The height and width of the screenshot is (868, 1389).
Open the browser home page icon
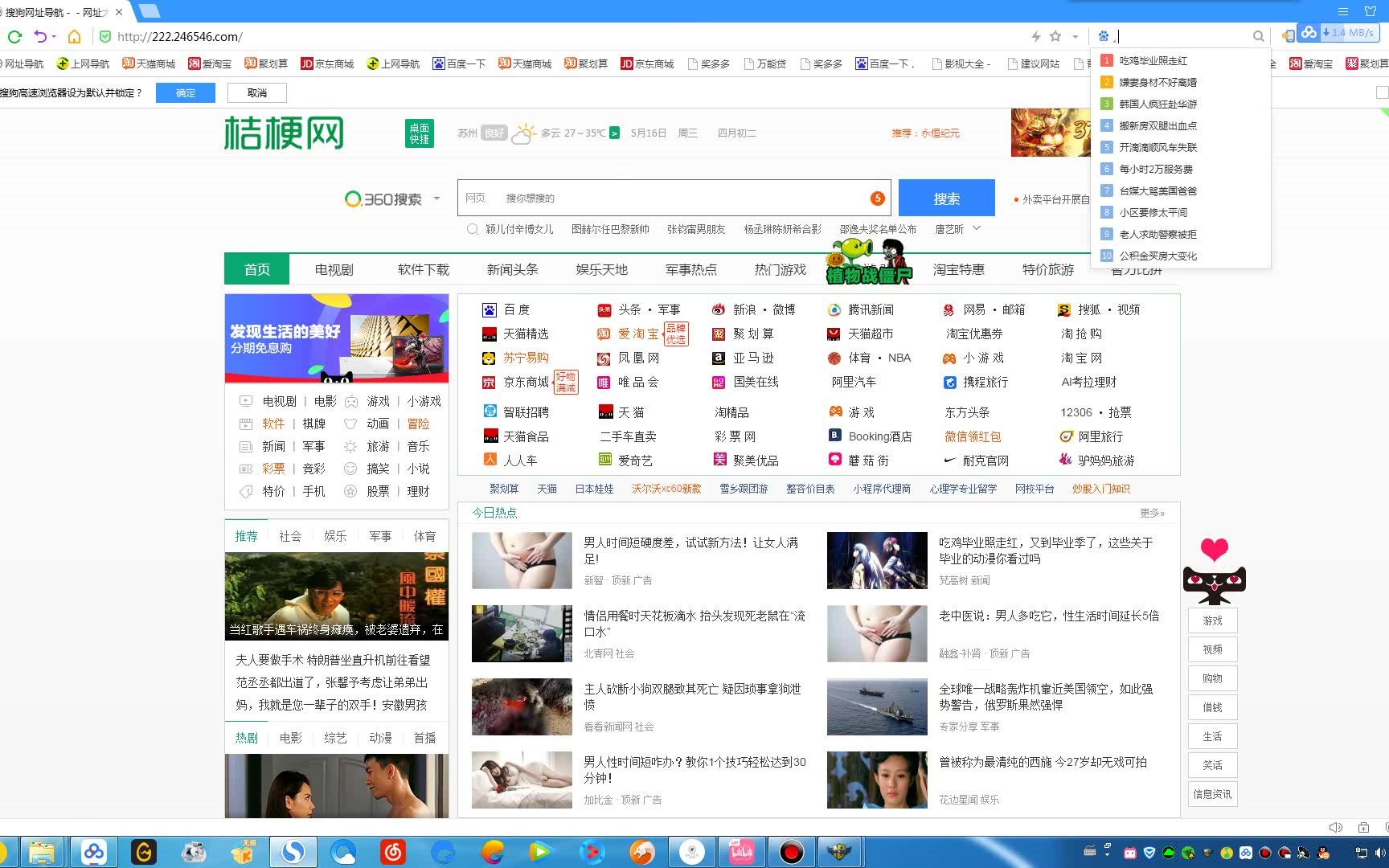click(x=74, y=36)
